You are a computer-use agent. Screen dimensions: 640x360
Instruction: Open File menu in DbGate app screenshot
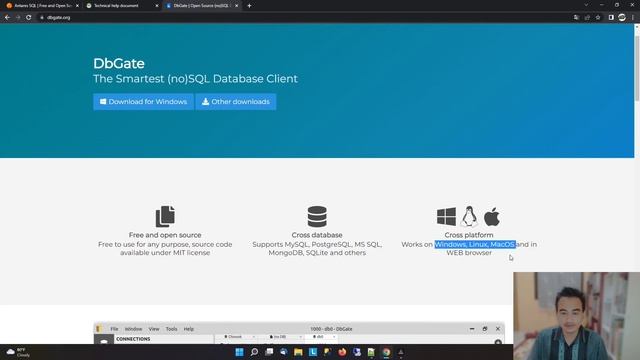click(x=114, y=329)
